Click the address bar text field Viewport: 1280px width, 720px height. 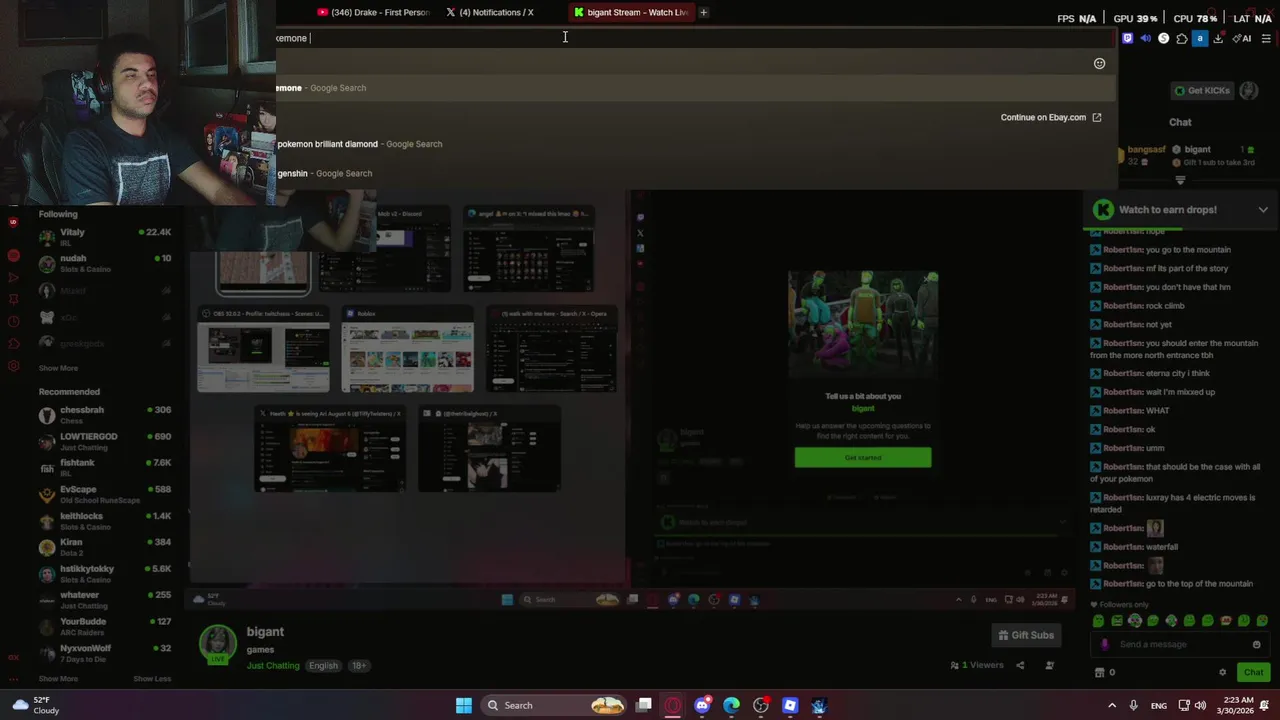(x=696, y=38)
